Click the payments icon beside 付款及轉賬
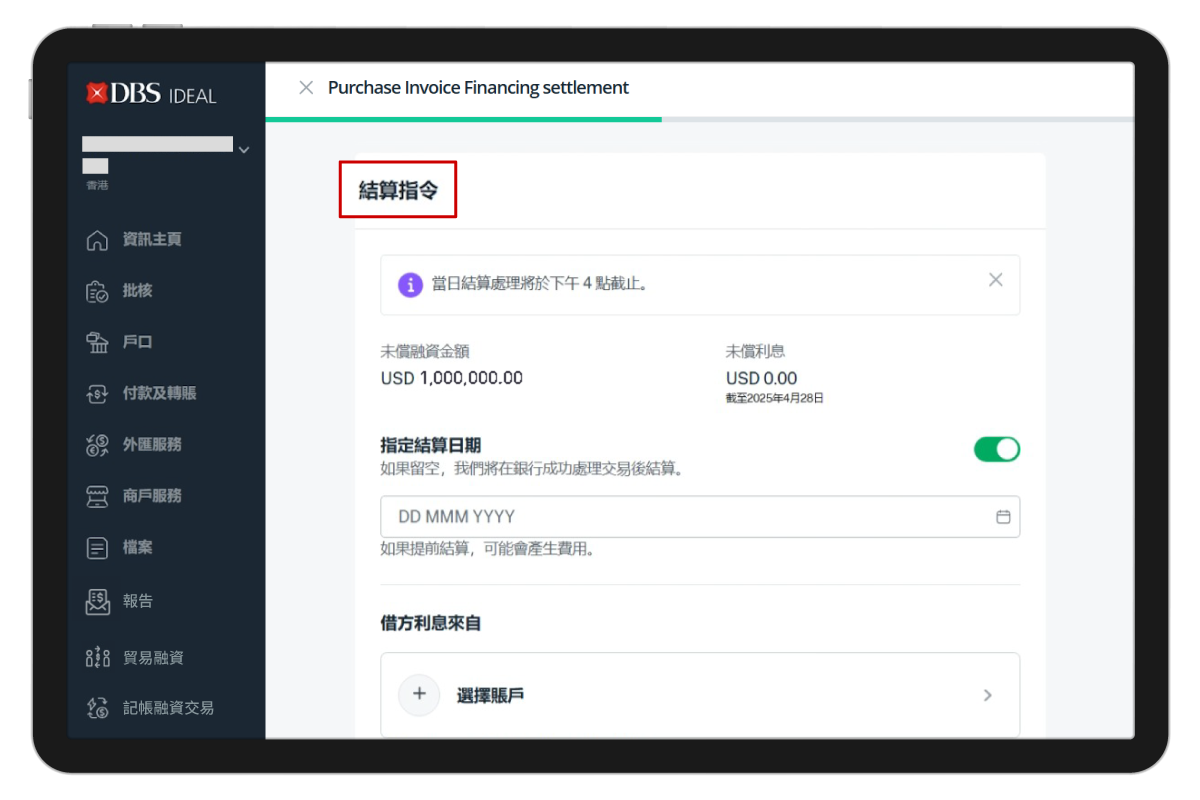The height and width of the screenshot is (800, 1200). [x=97, y=393]
